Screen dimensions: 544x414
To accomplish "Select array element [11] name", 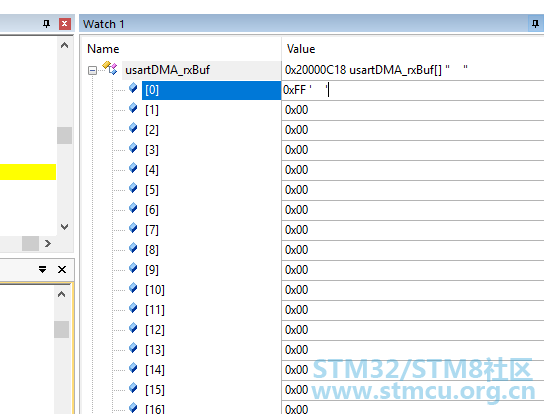I will click(155, 310).
